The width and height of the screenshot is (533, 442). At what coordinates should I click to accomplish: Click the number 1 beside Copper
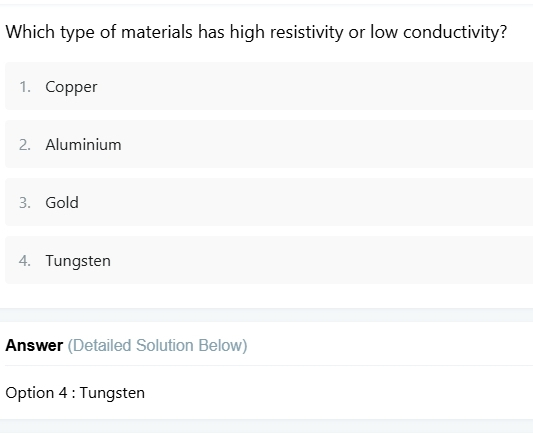[25, 87]
